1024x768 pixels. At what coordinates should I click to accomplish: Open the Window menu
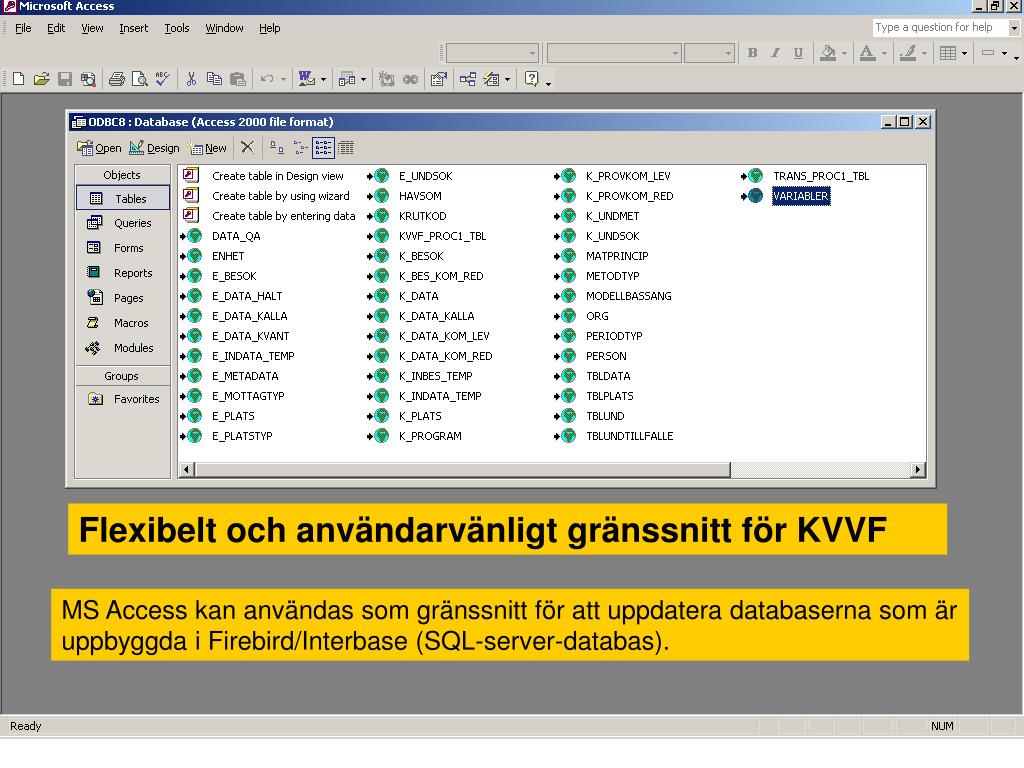(224, 28)
